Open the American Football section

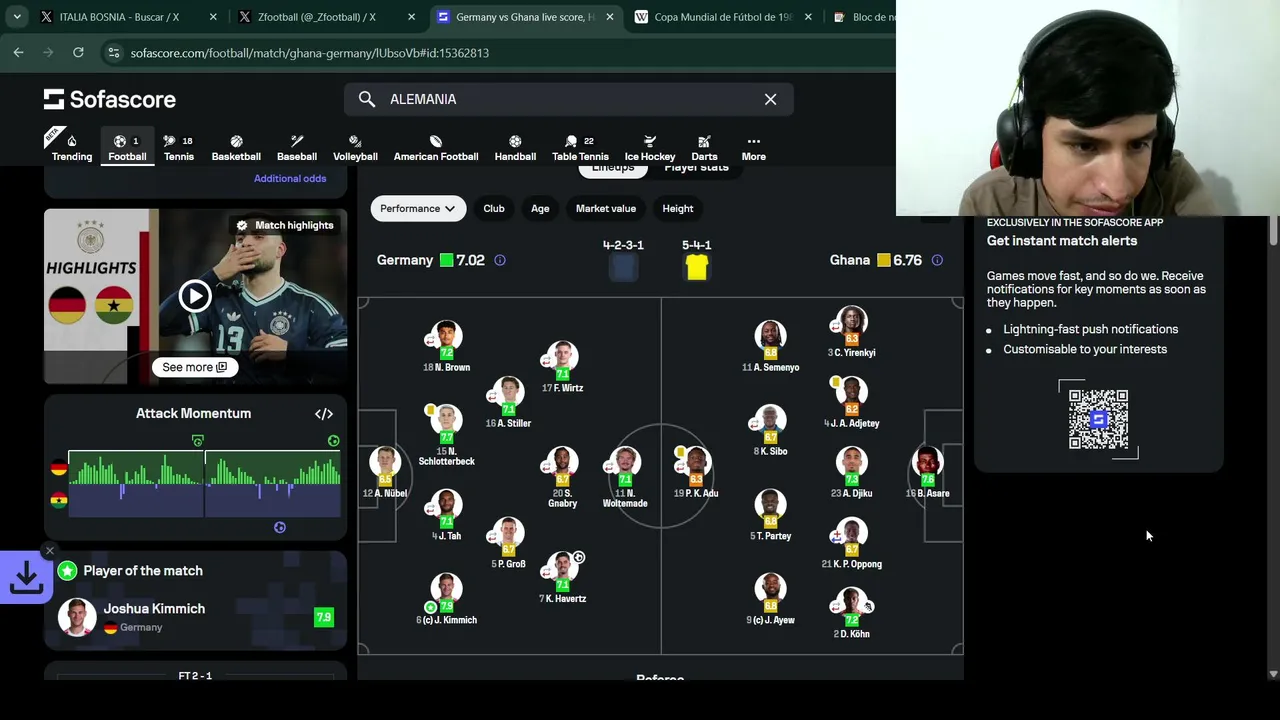[x=436, y=147]
